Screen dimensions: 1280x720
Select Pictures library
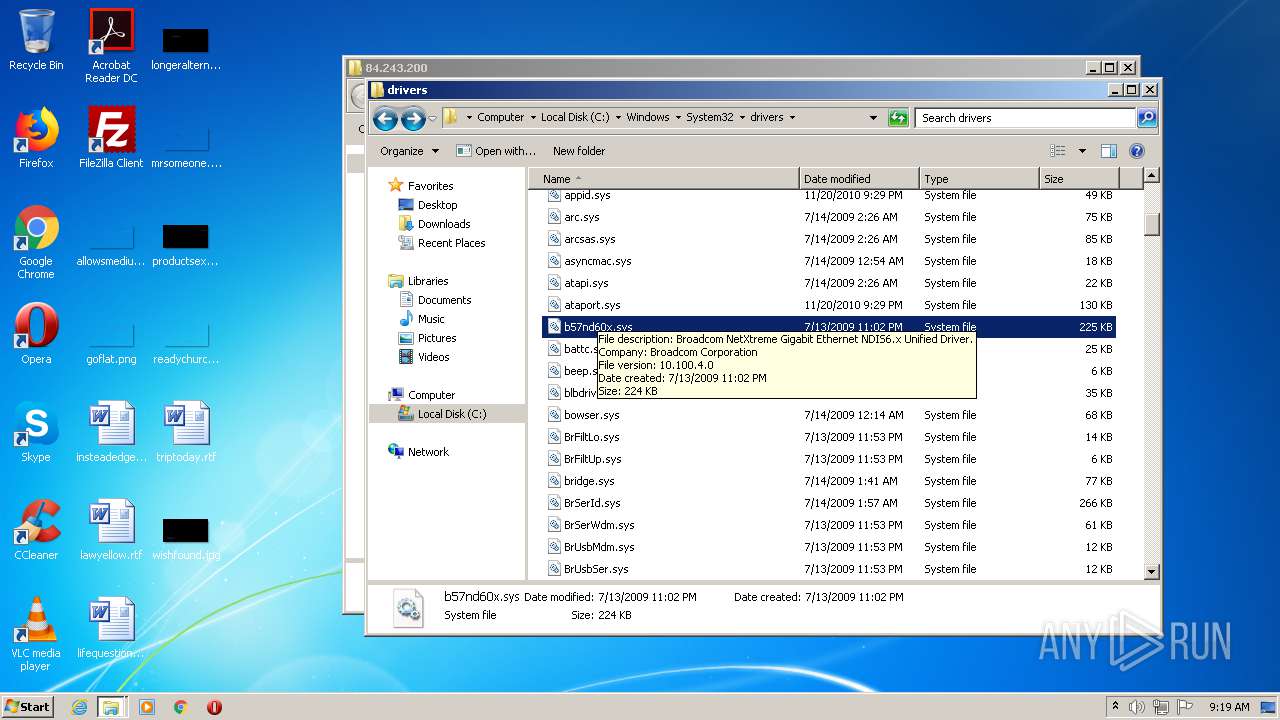click(437, 338)
